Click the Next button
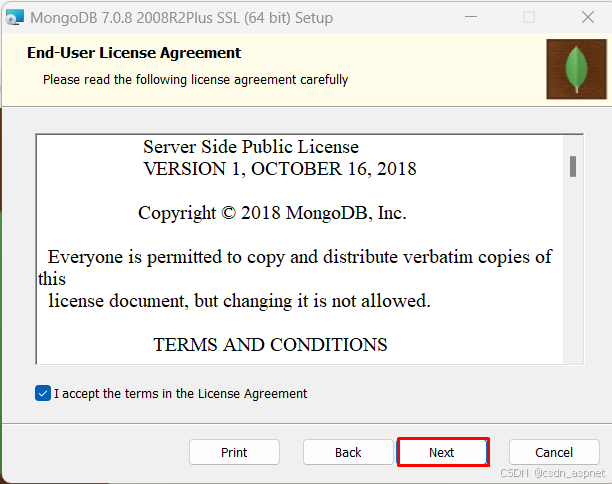This screenshot has width=612, height=484. point(443,452)
